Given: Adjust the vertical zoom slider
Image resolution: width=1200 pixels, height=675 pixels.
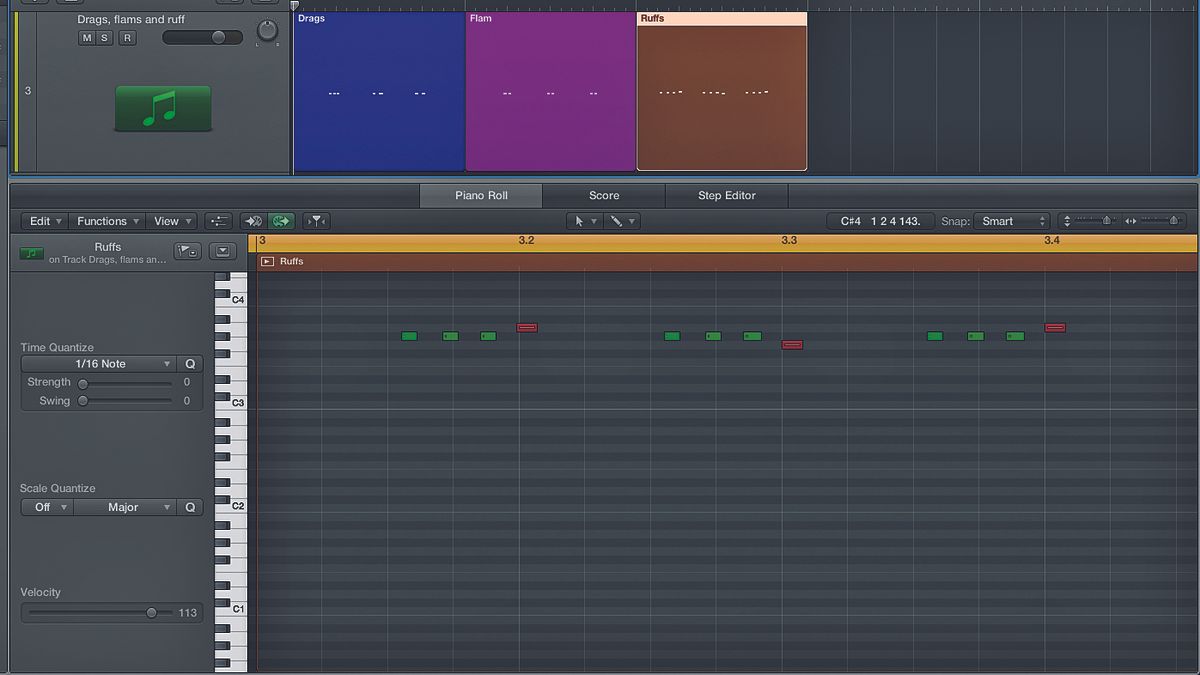Looking at the screenshot, I should click(x=1106, y=221).
